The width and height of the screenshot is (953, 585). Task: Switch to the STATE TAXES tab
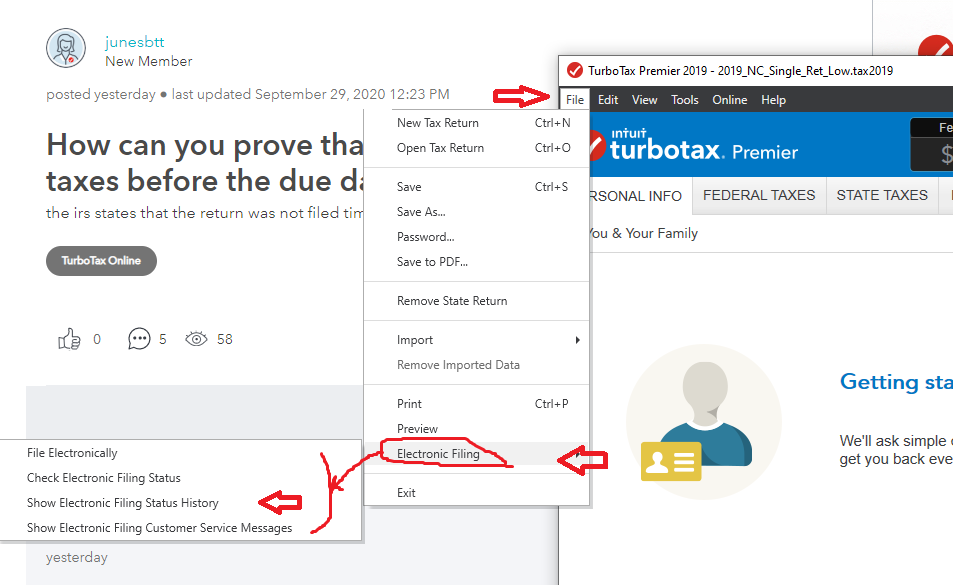[882, 195]
